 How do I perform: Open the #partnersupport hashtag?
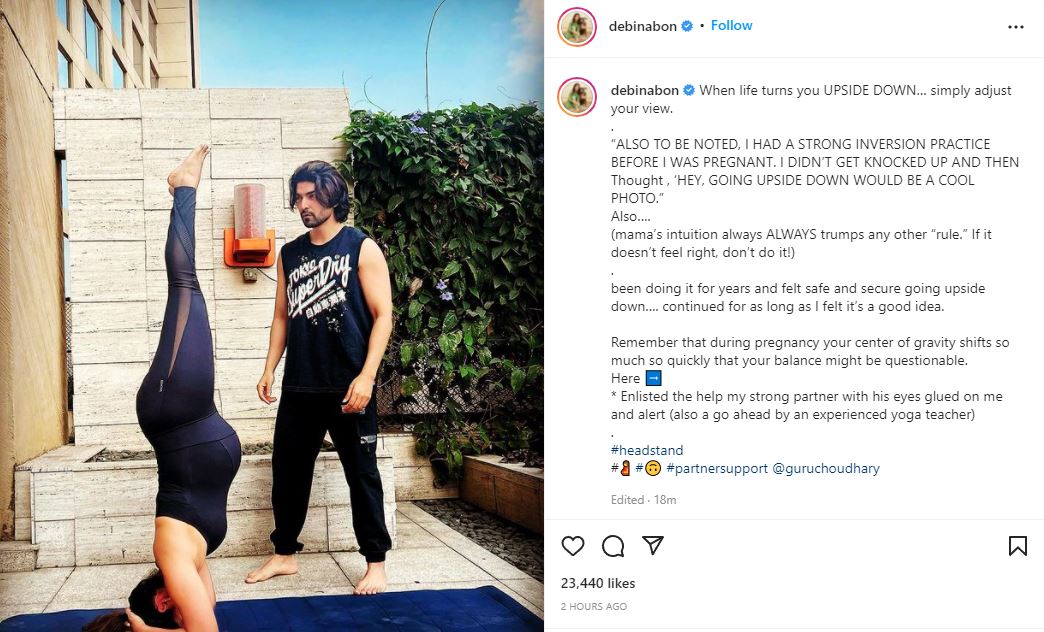[x=716, y=468]
